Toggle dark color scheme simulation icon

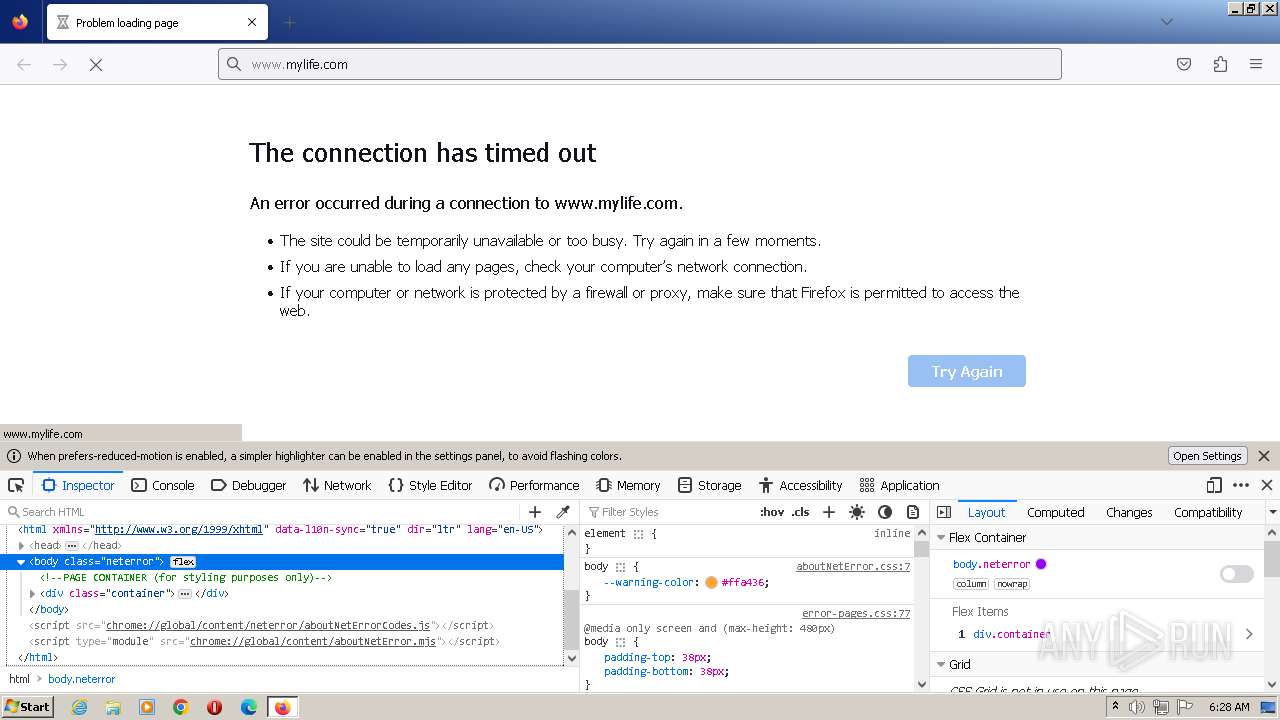tap(885, 512)
